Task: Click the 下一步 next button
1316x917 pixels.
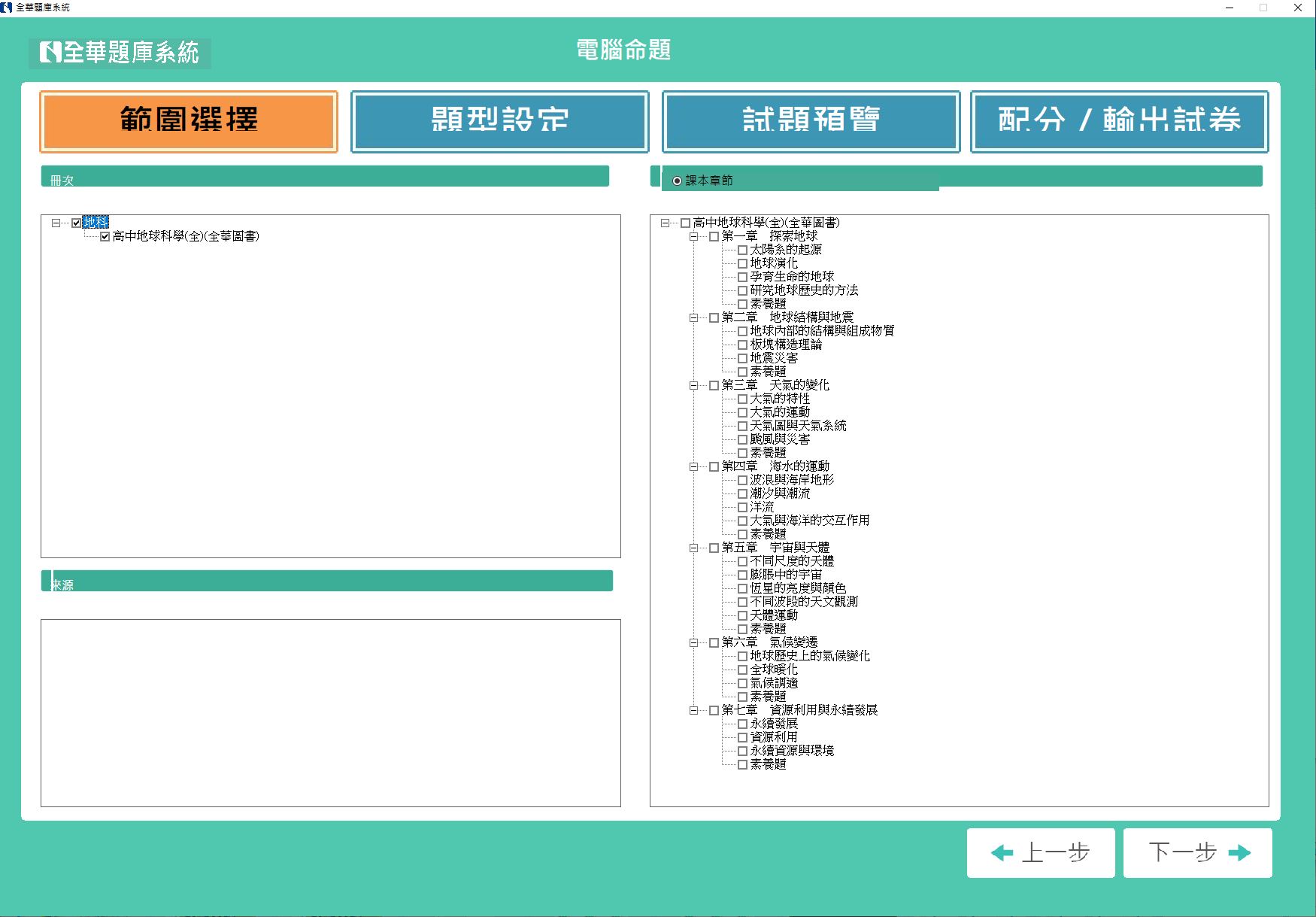Action: [1198, 853]
